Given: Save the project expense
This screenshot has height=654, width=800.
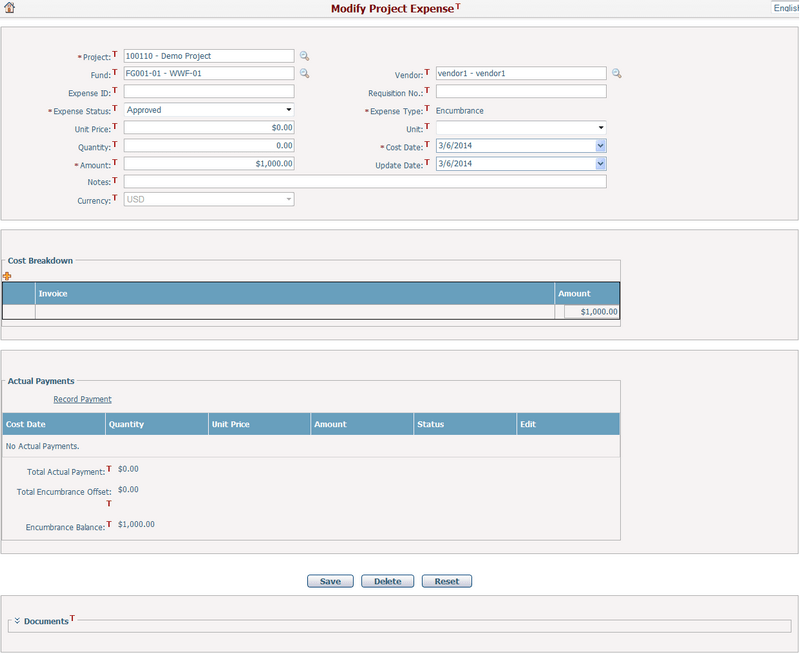Looking at the screenshot, I should [330, 580].
